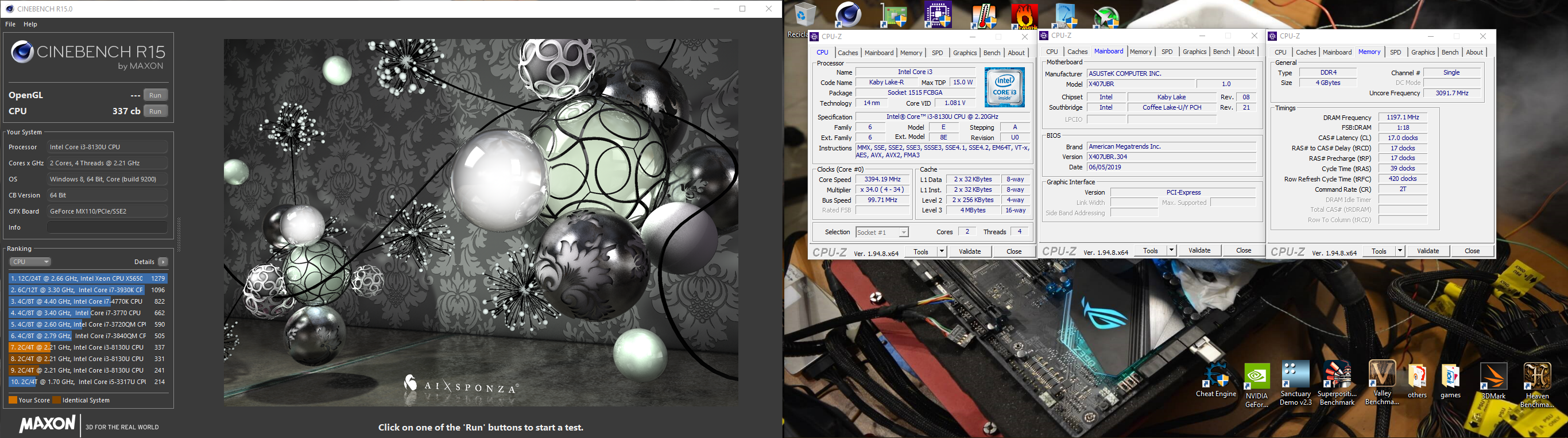Open the Ranking CPU dropdown

click(30, 262)
